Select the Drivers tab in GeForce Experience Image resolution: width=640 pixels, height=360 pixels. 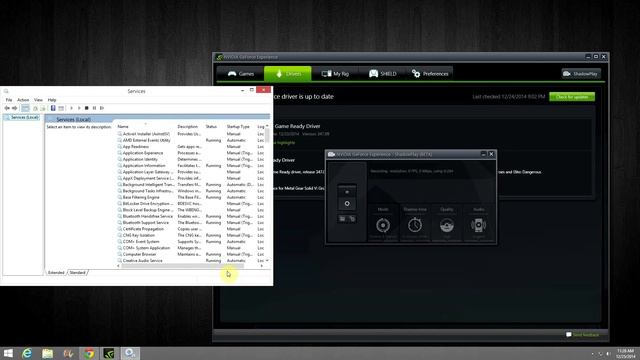tap(288, 73)
